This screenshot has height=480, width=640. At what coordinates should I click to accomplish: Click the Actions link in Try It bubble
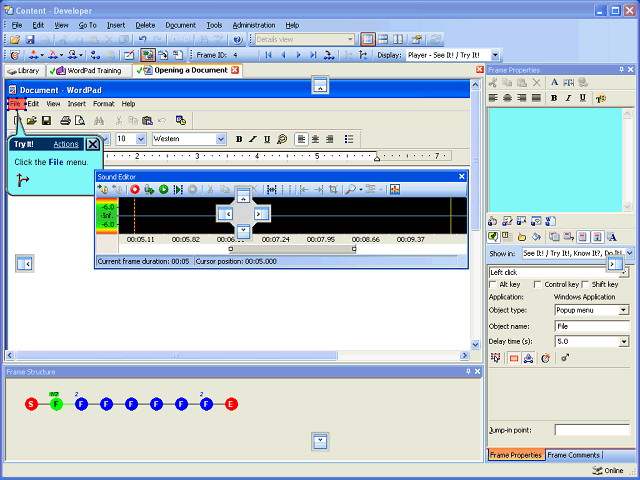click(66, 144)
